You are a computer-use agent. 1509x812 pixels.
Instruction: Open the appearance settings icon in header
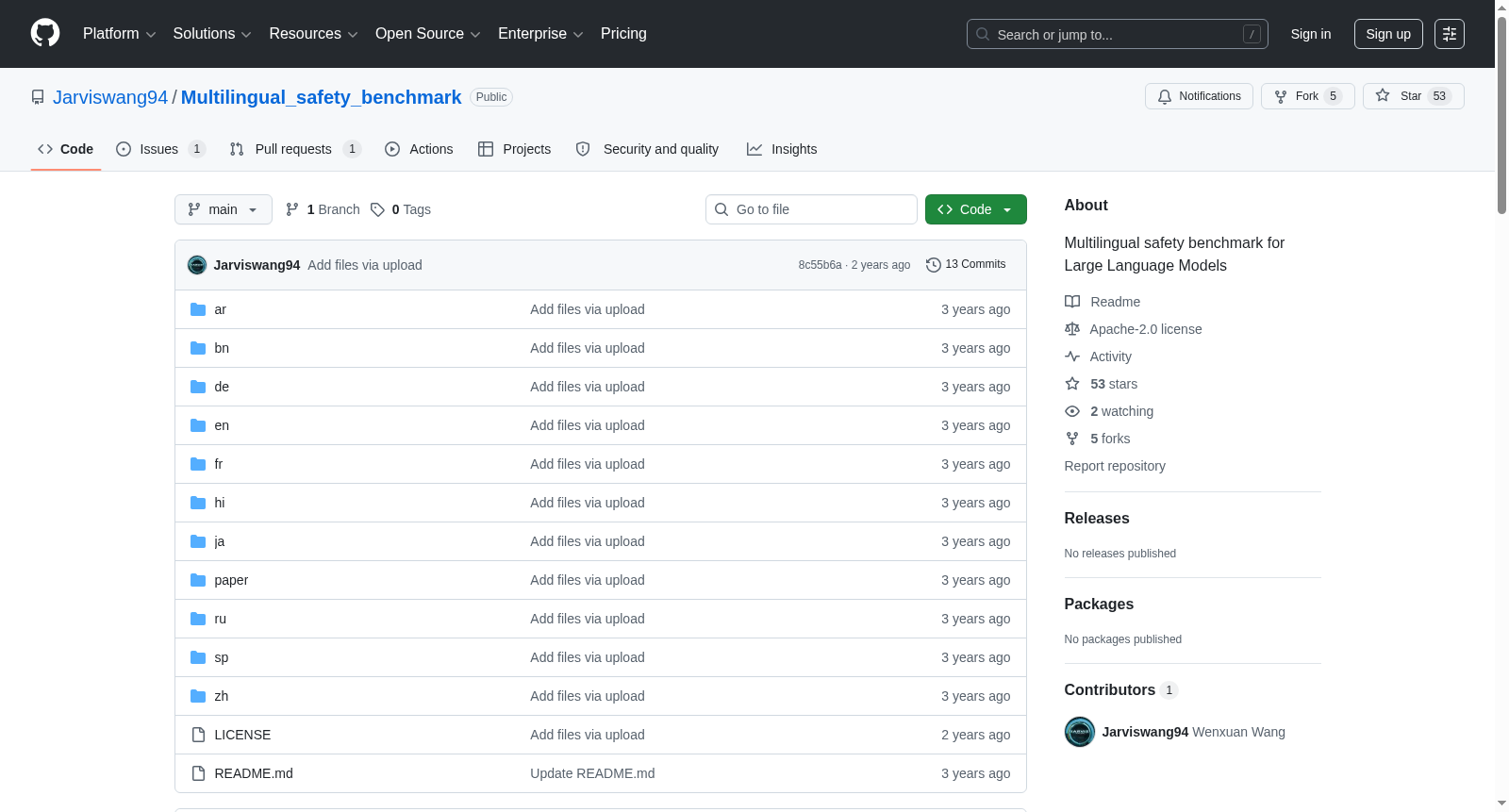1450,34
